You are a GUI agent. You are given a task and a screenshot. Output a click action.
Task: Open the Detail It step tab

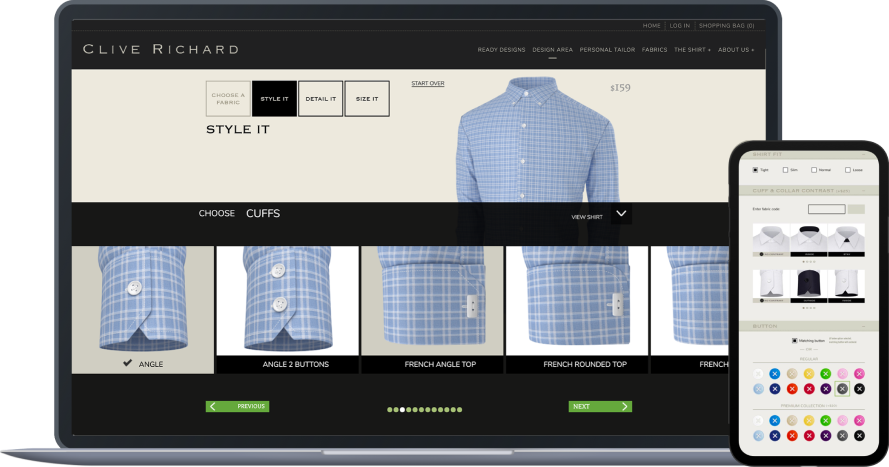pyautogui.click(x=320, y=99)
